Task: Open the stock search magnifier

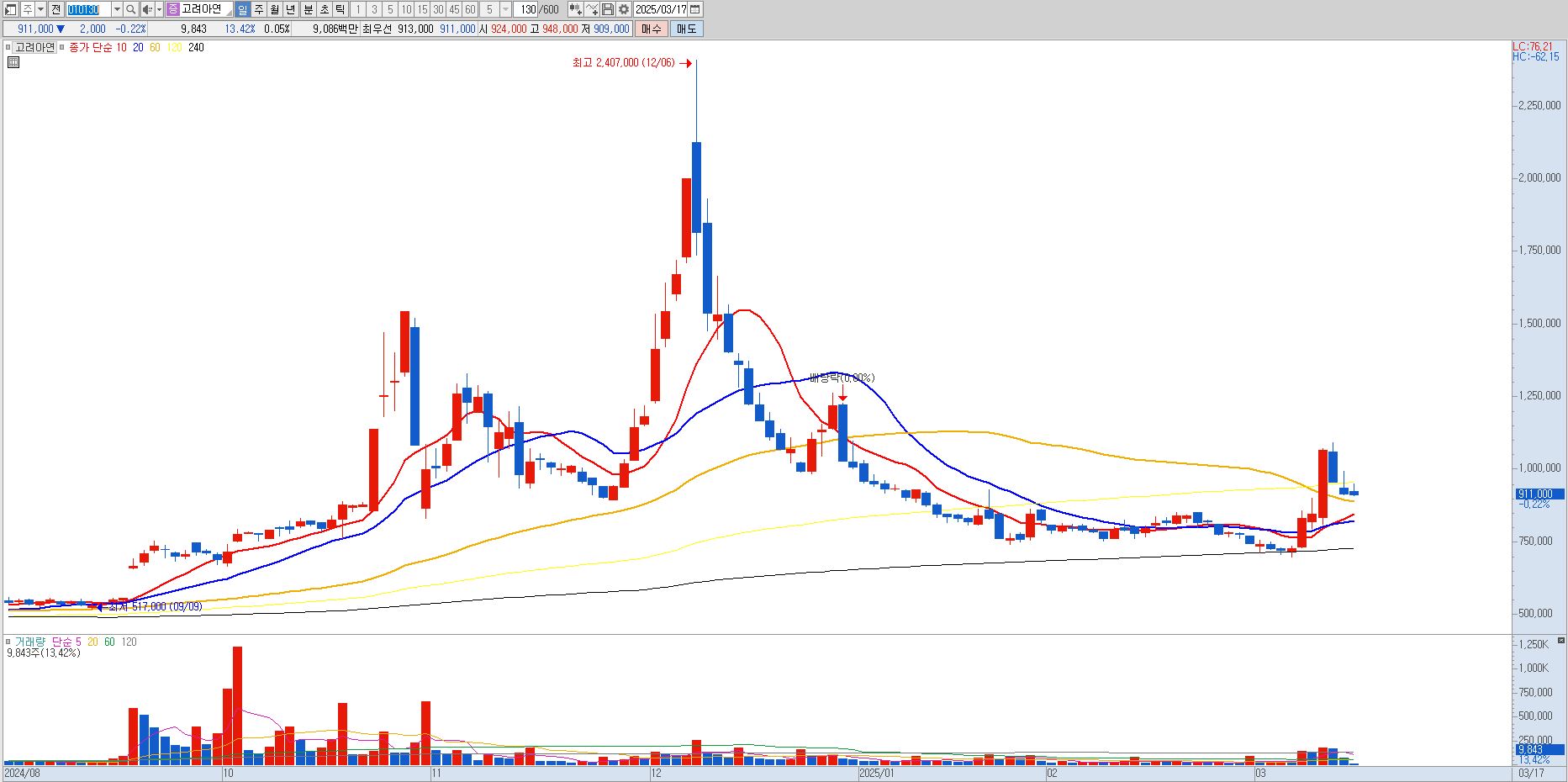Action: pyautogui.click(x=131, y=9)
